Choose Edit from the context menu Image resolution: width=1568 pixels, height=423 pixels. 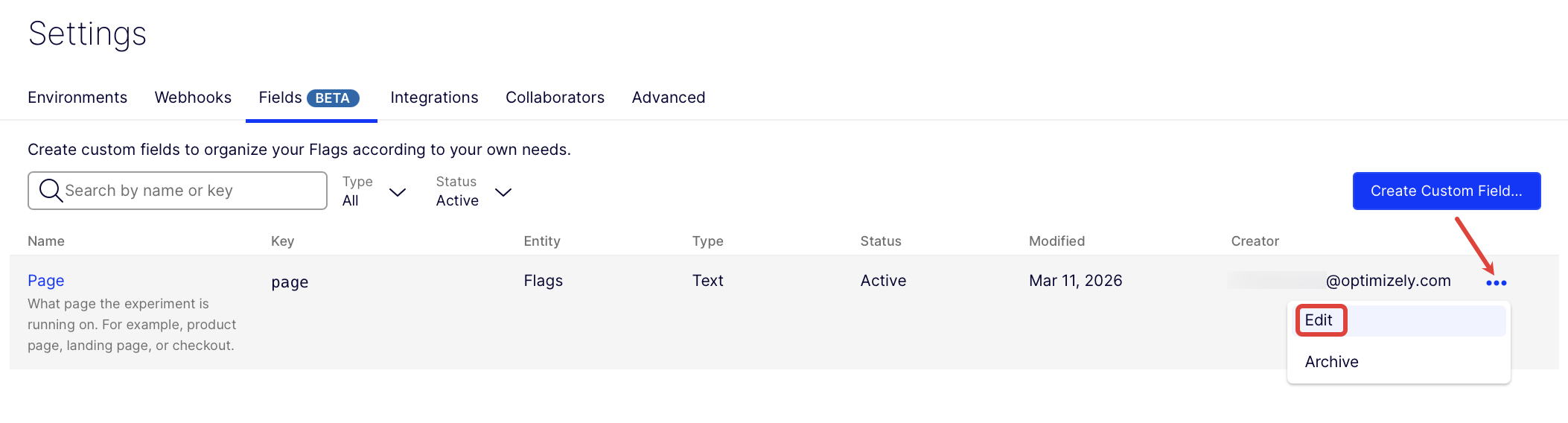pyautogui.click(x=1319, y=320)
